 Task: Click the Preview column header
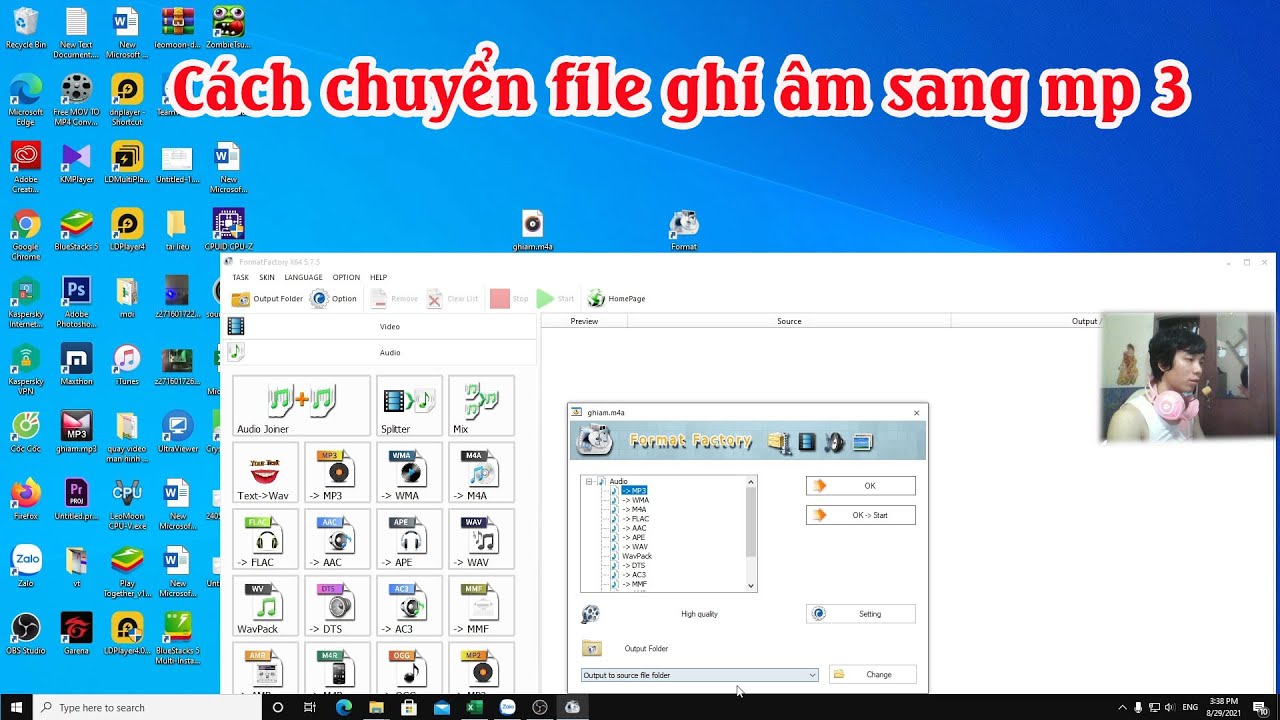(584, 321)
